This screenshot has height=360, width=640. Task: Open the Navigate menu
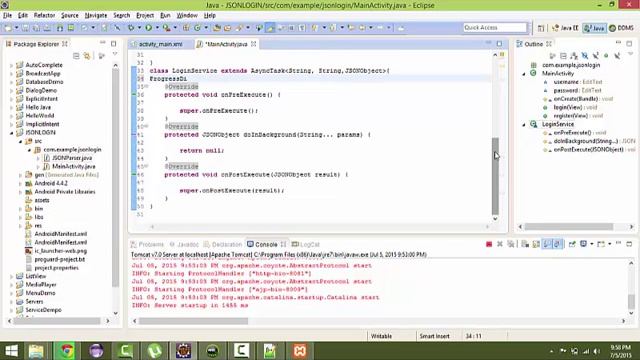click(96, 15)
